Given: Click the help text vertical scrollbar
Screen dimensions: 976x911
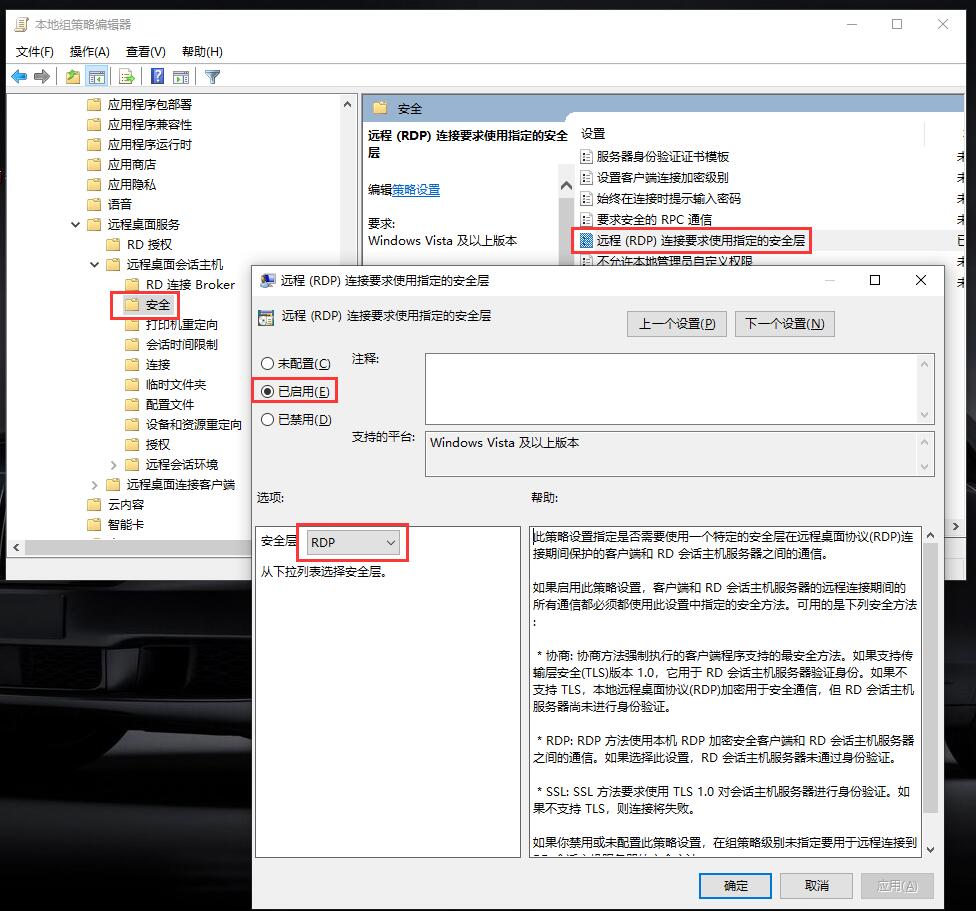Looking at the screenshot, I should click(x=929, y=680).
